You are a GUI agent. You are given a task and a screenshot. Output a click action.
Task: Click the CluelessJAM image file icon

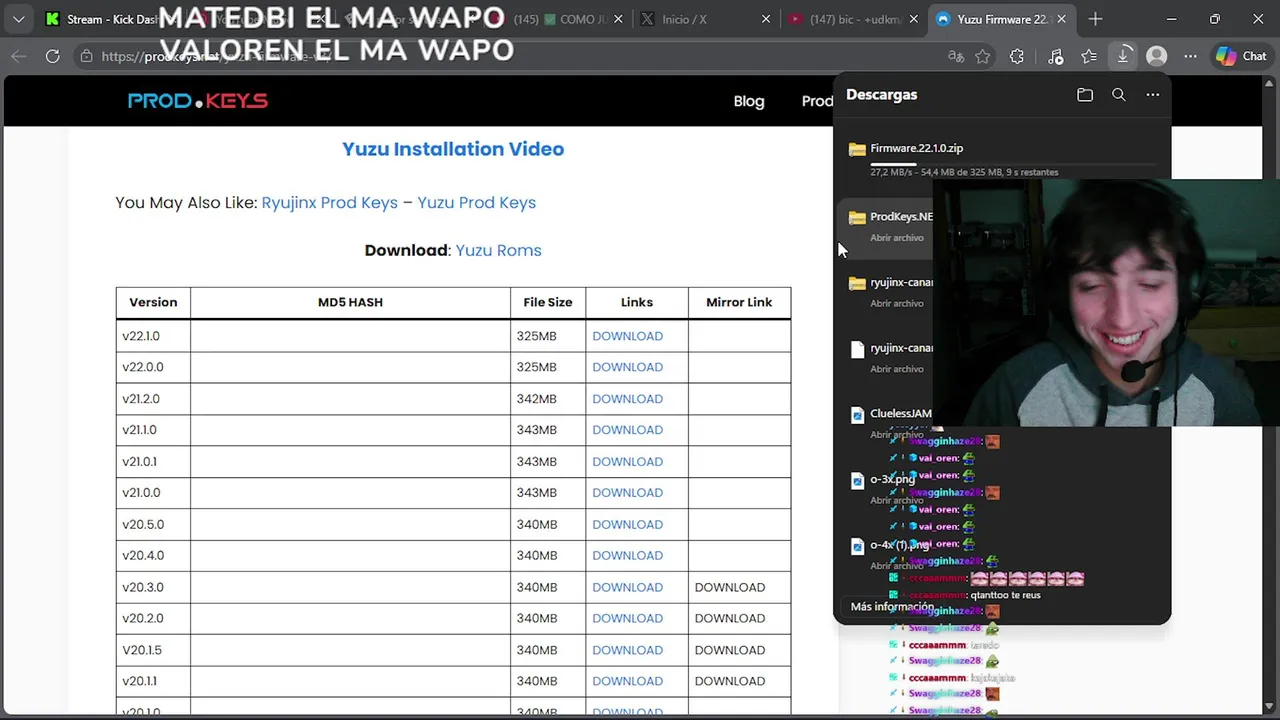tap(857, 415)
